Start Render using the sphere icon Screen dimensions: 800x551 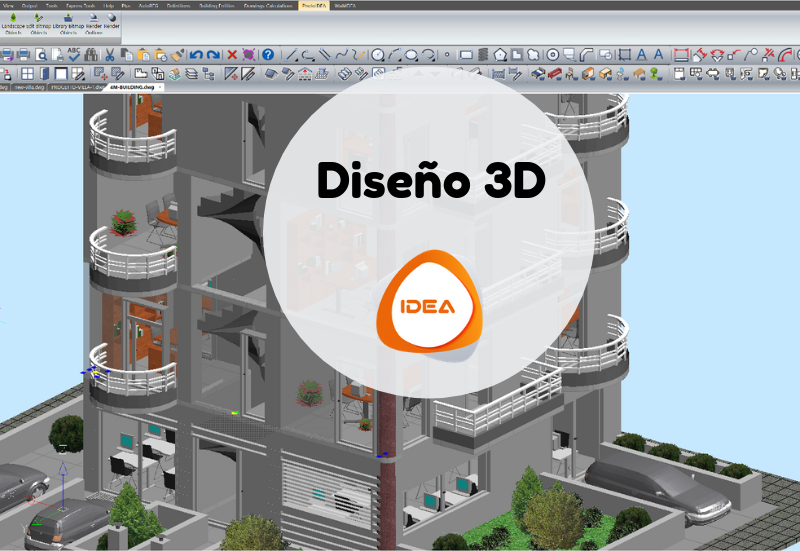coord(112,22)
